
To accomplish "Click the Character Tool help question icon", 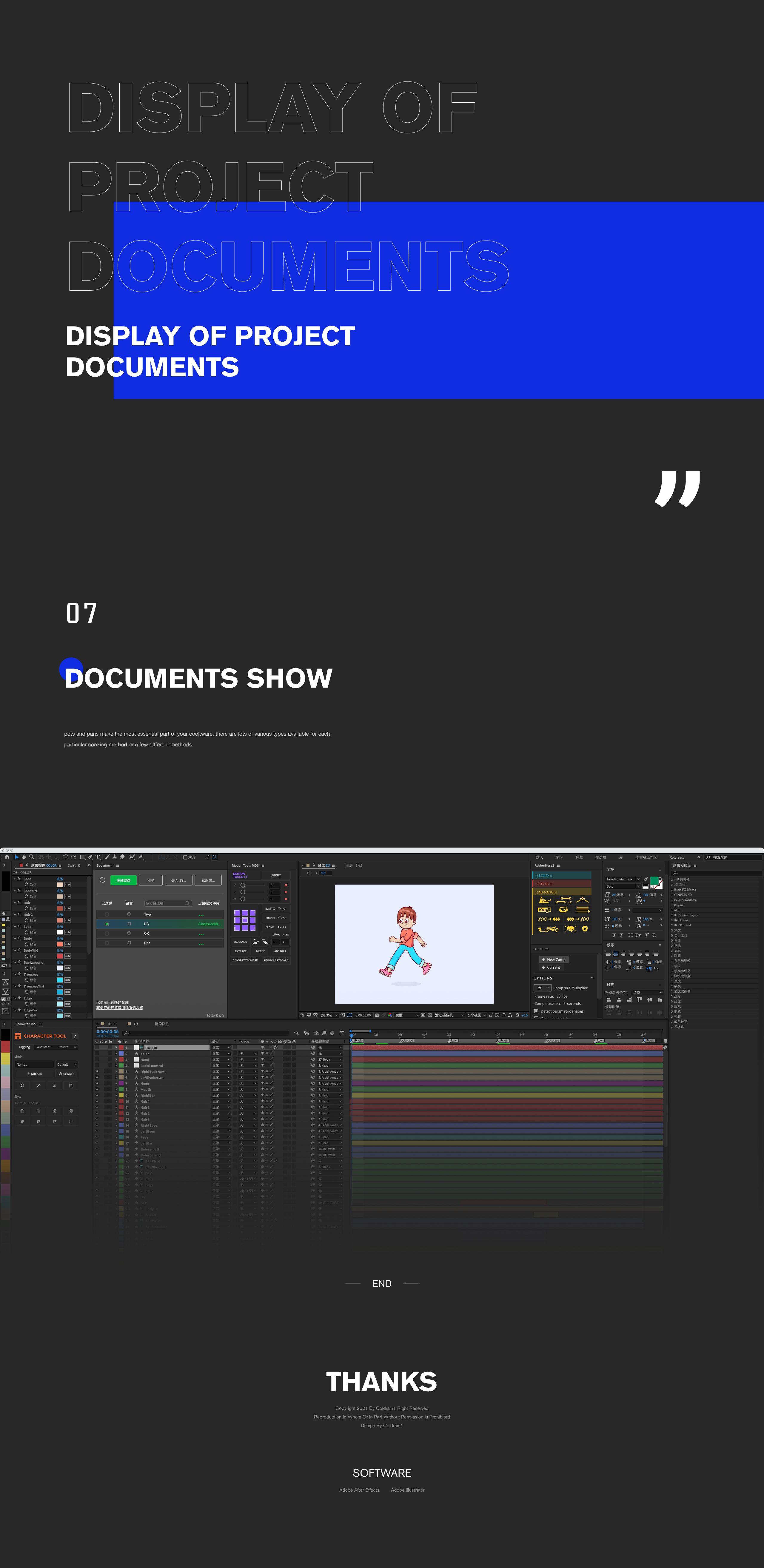I will 75,1036.
